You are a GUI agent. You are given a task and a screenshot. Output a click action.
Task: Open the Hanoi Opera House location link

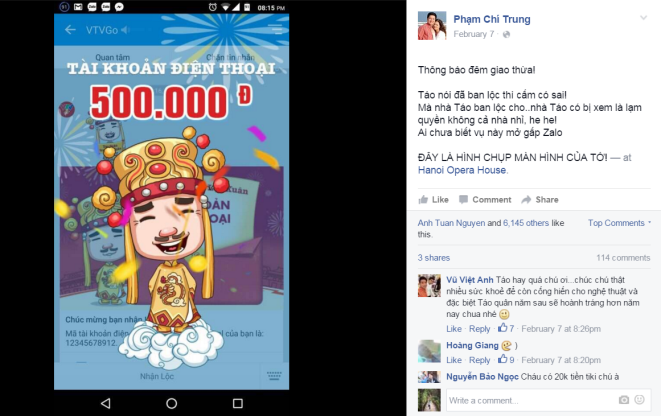(463, 170)
